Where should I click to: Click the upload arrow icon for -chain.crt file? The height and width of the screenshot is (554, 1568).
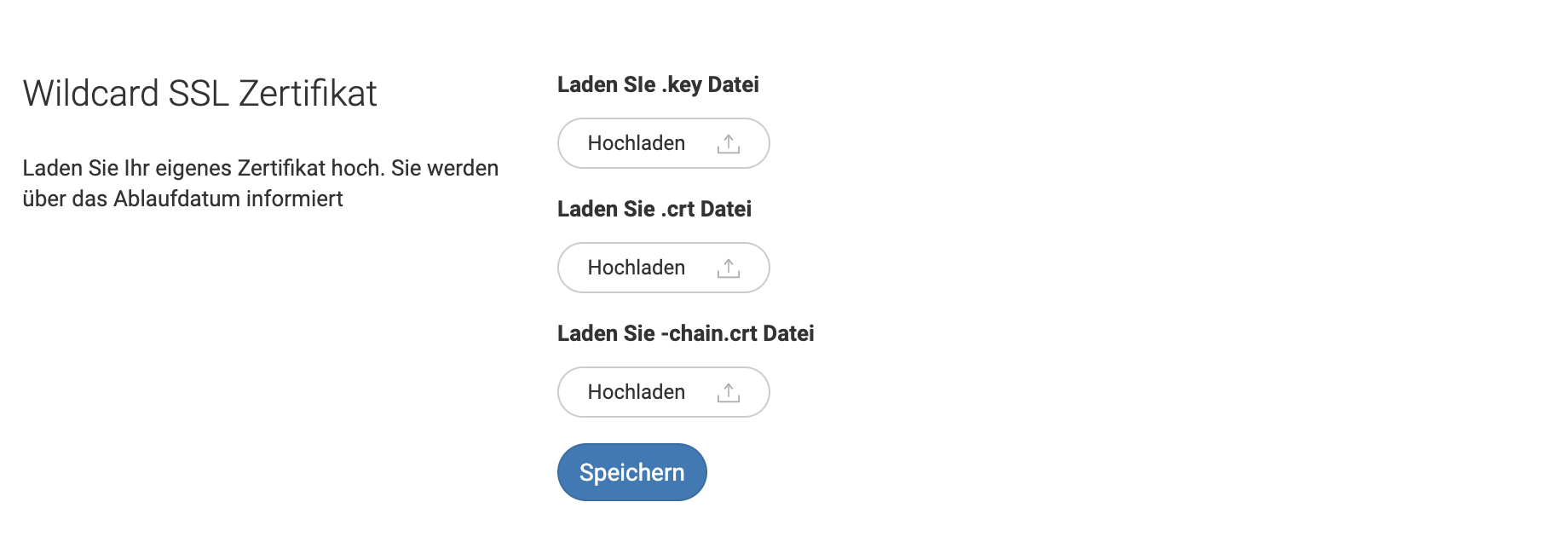click(729, 393)
